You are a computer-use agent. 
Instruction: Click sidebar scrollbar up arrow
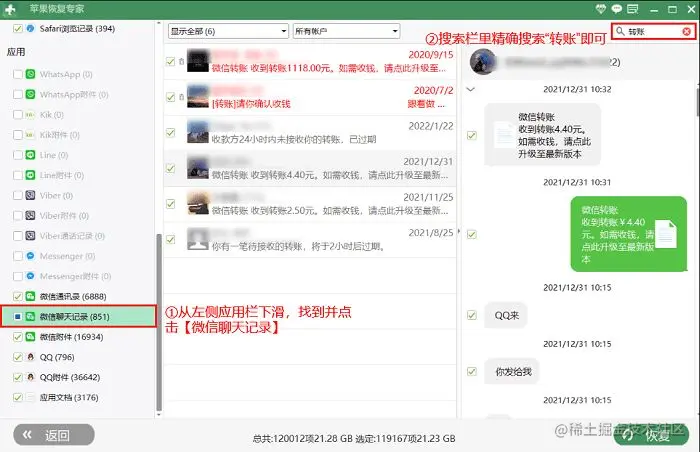pyautogui.click(x=158, y=23)
